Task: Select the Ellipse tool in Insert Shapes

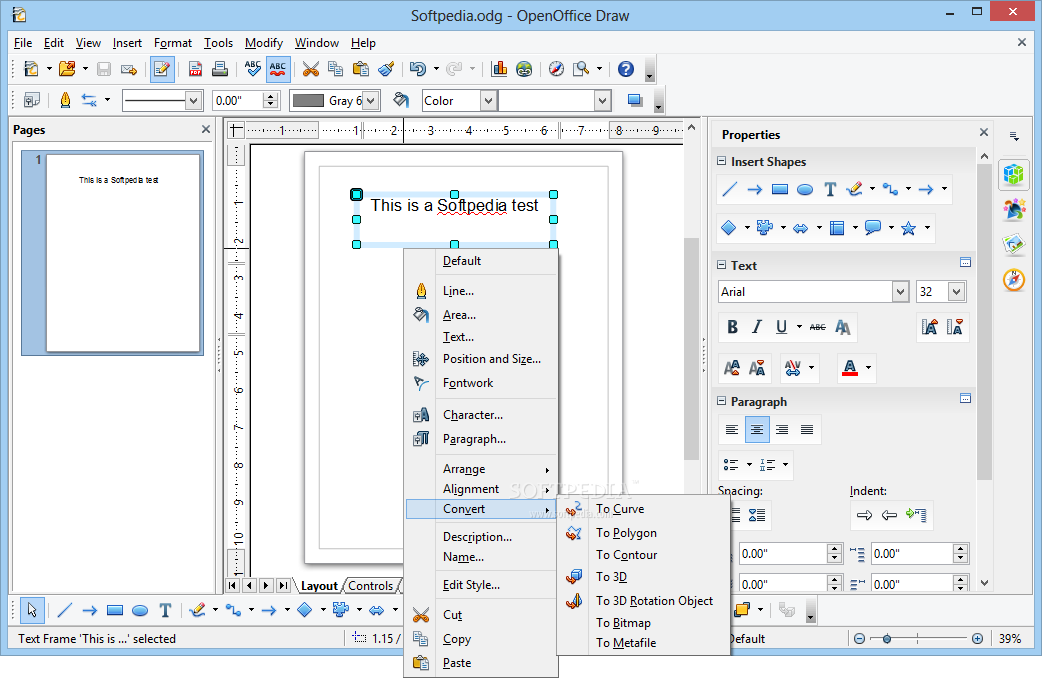Action: [x=805, y=189]
